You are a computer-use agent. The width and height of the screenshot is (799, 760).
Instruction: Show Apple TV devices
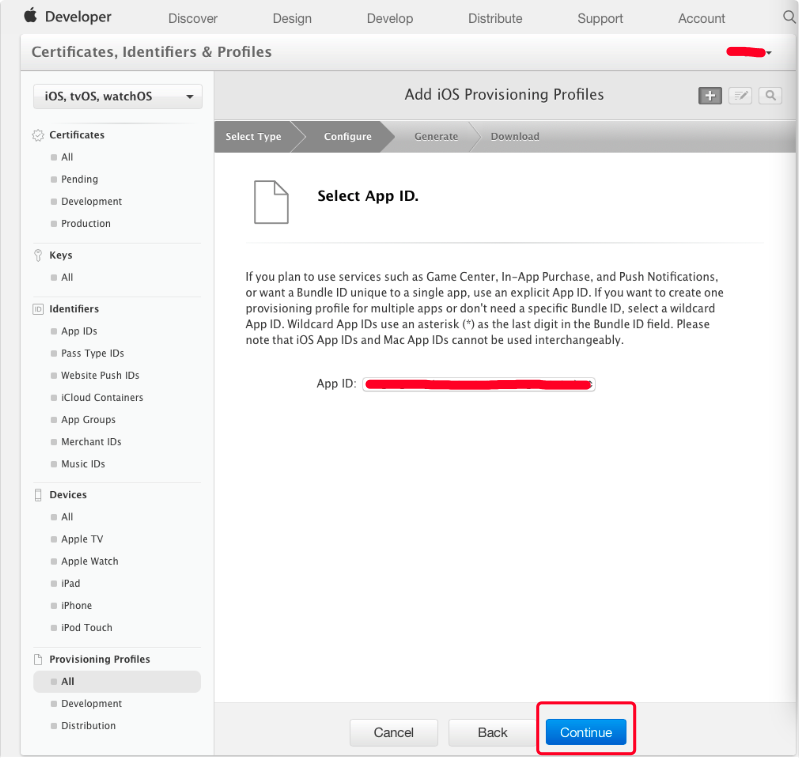(x=82, y=539)
